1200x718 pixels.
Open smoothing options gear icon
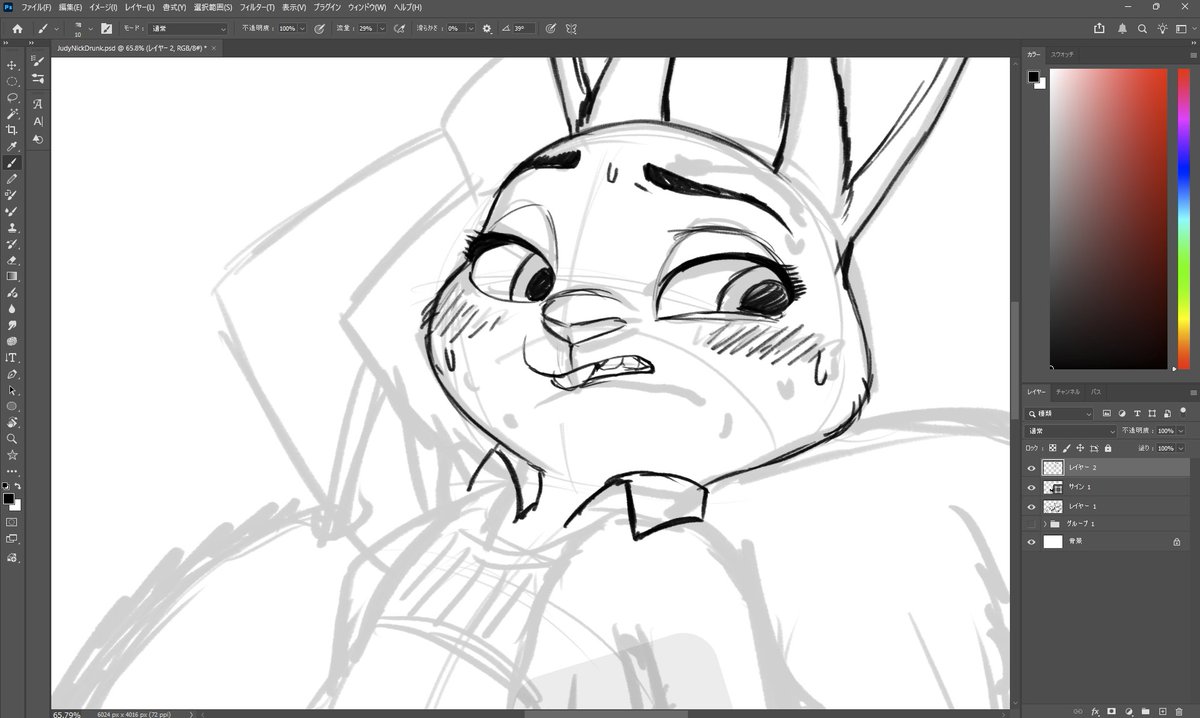[487, 28]
